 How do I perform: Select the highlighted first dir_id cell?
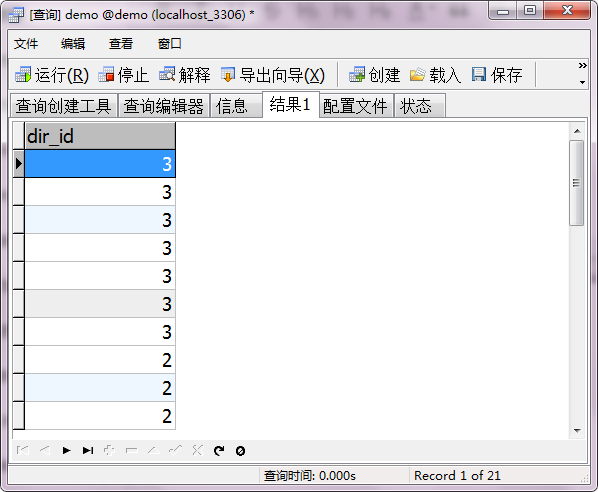pyautogui.click(x=100, y=164)
